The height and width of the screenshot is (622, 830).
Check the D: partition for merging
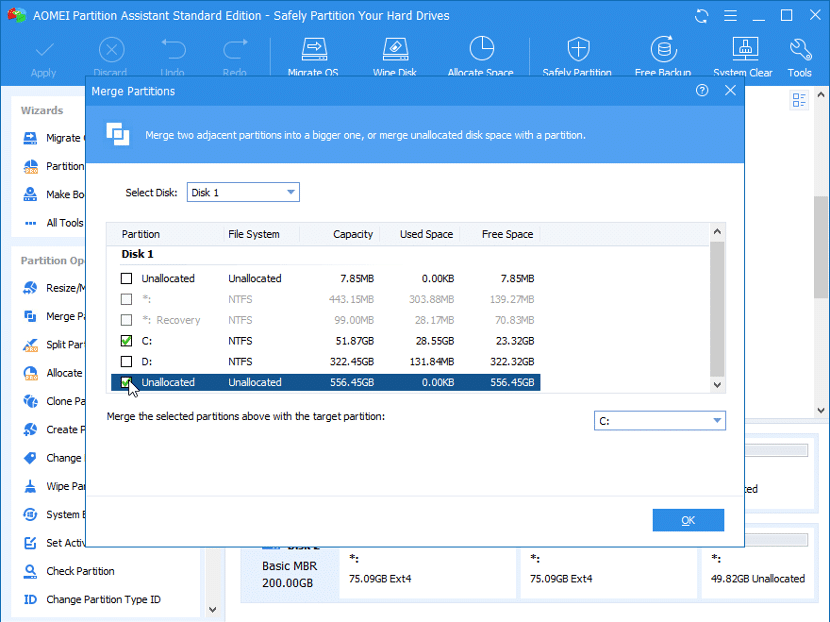coord(124,362)
